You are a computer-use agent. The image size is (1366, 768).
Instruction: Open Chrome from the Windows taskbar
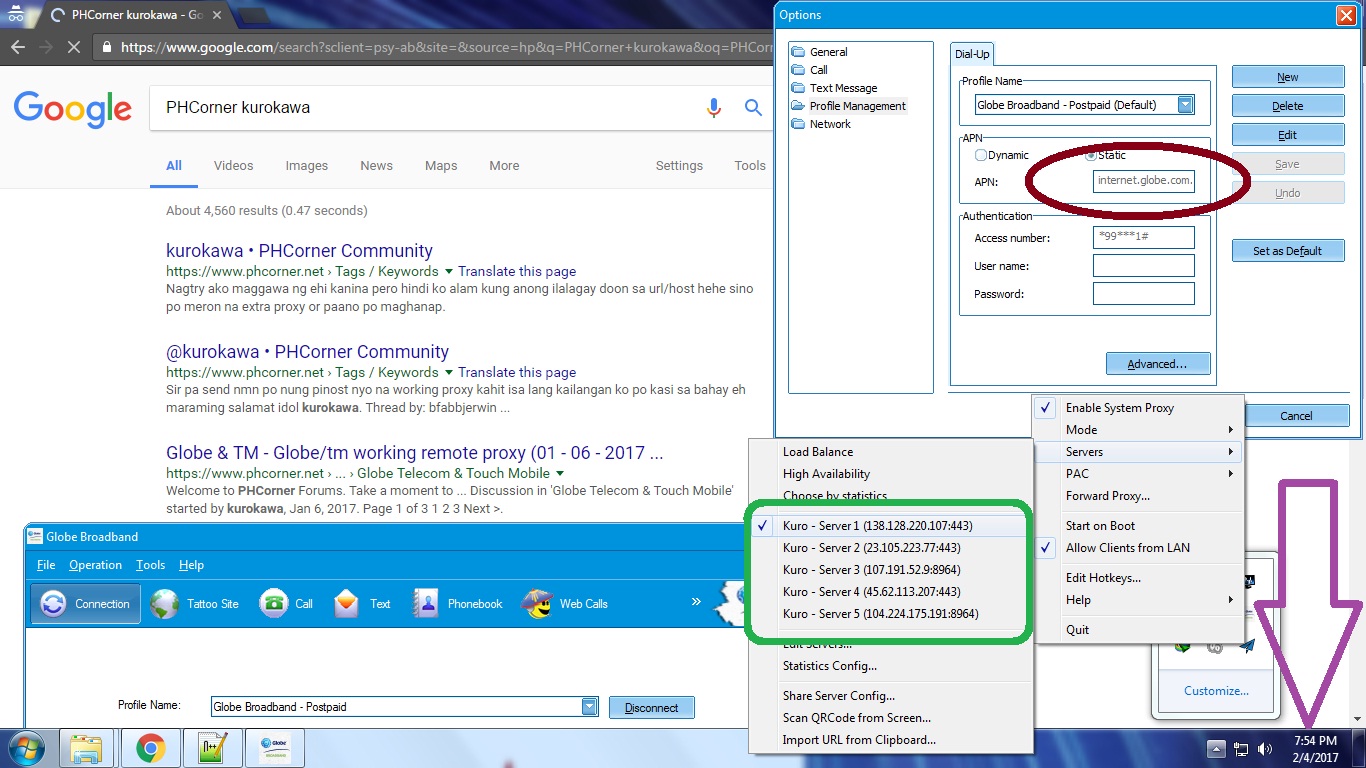tap(151, 748)
